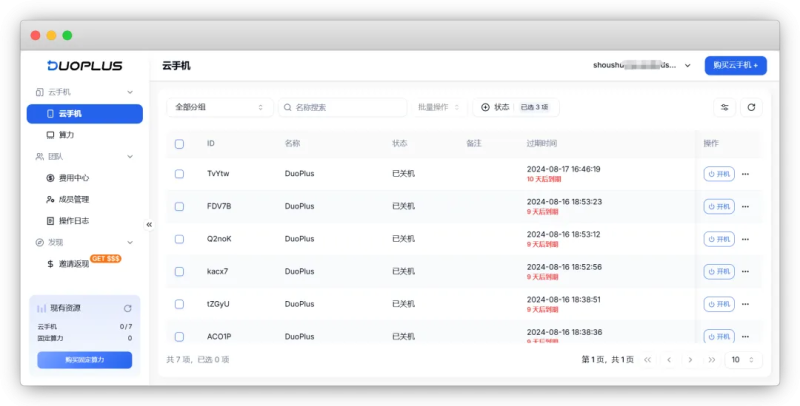The height and width of the screenshot is (406, 800).
Task: Open the 全部分组 group dropdown
Action: point(220,107)
